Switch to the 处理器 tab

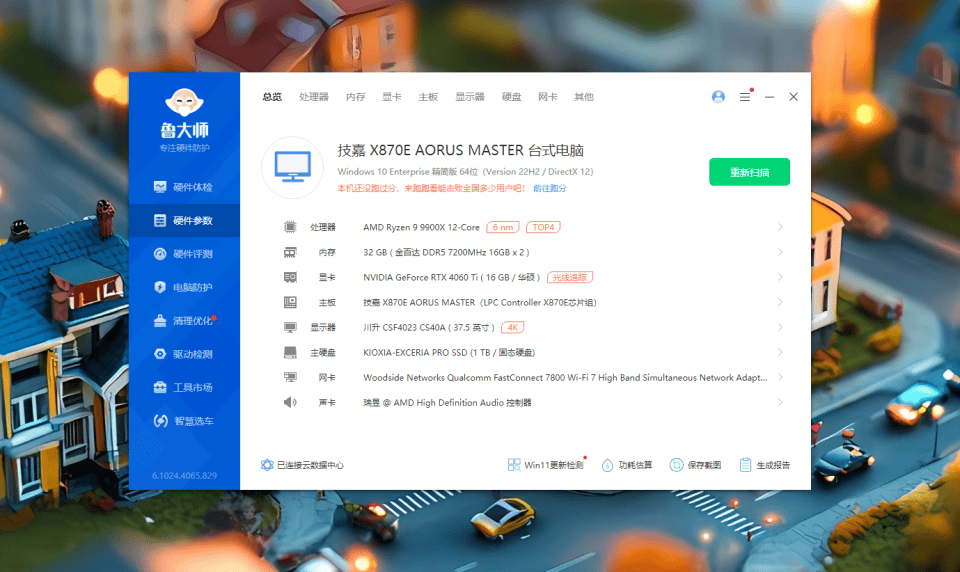[x=313, y=97]
